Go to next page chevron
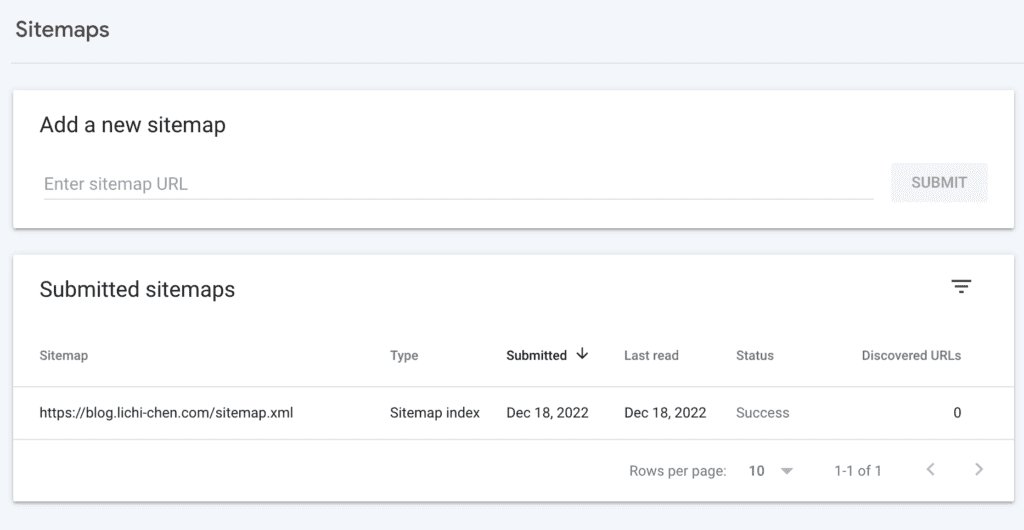 (x=978, y=469)
